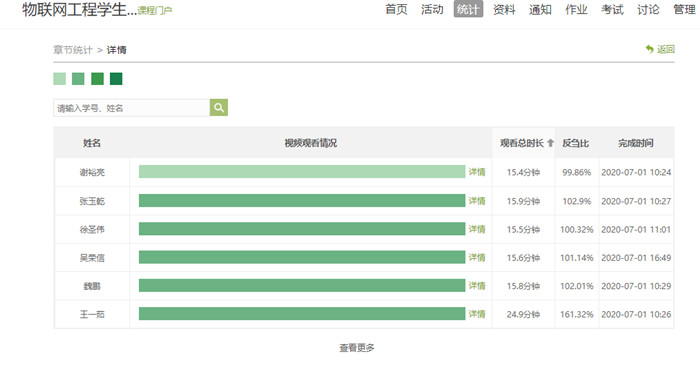
Task: Click the 2020-07-01 11:01 completion time
Action: 636,230
